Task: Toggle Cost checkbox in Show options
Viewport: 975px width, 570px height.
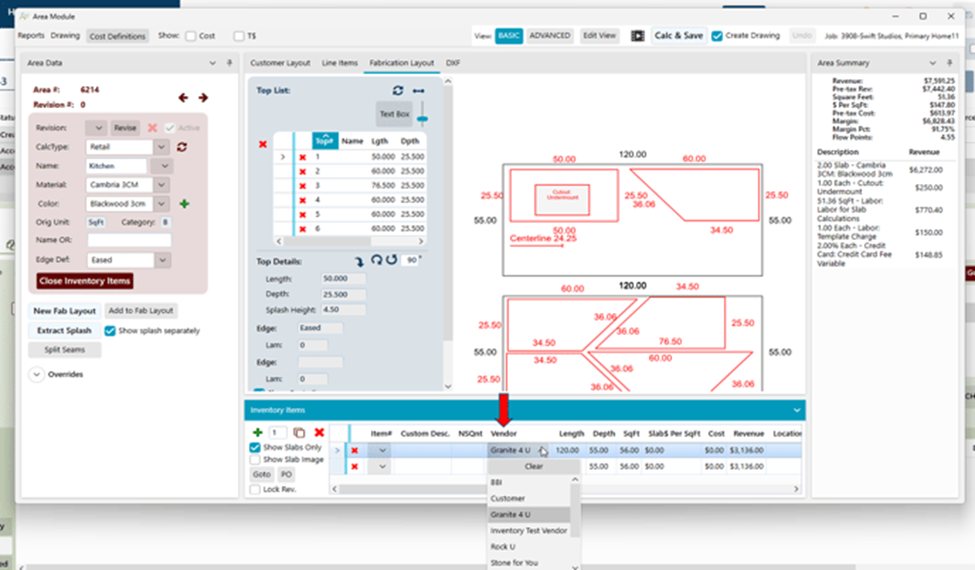Action: coord(191,36)
